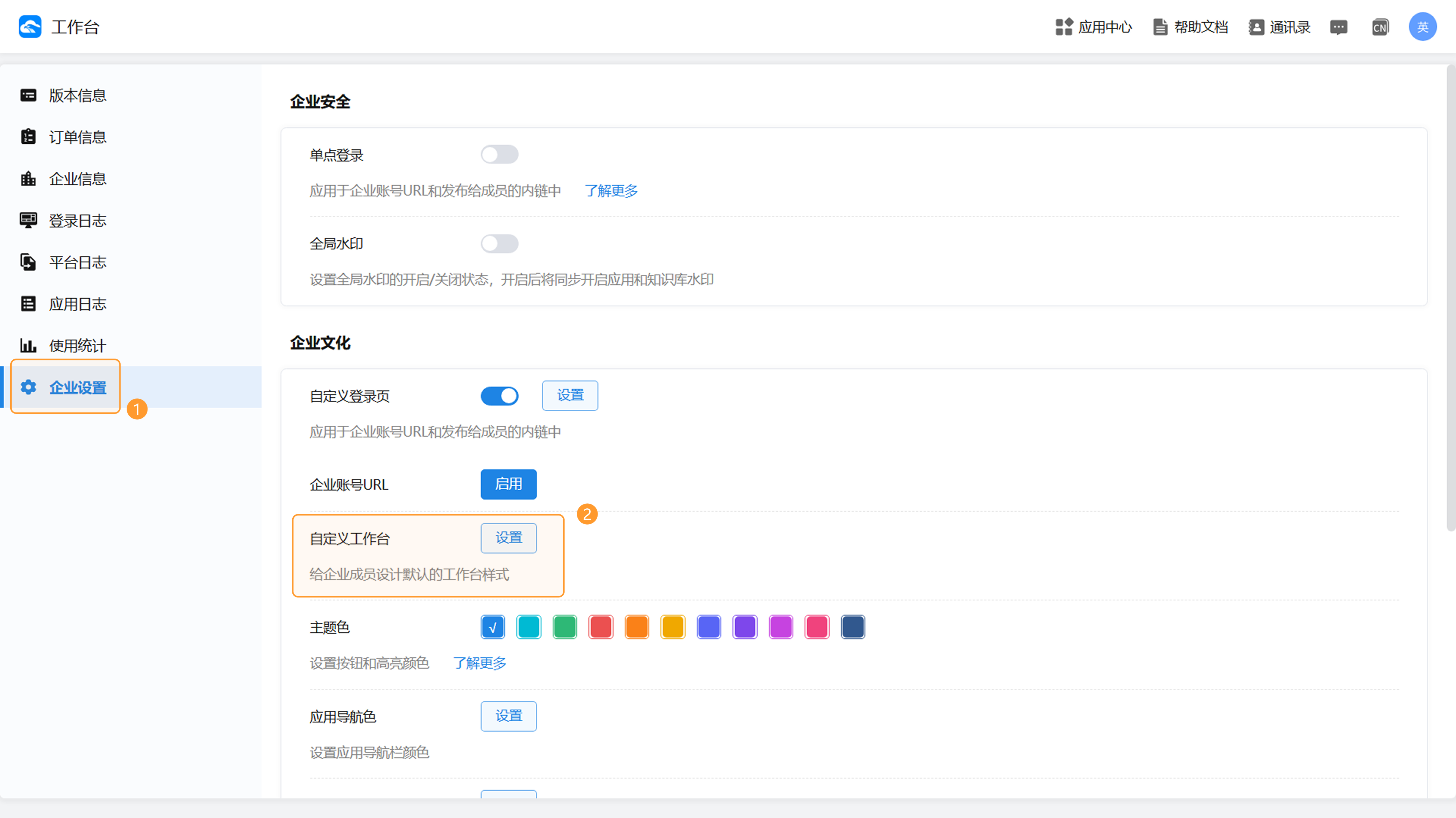1456x818 pixels.
Task: Click 设置 button next to 自定义登录页
Action: (x=570, y=395)
